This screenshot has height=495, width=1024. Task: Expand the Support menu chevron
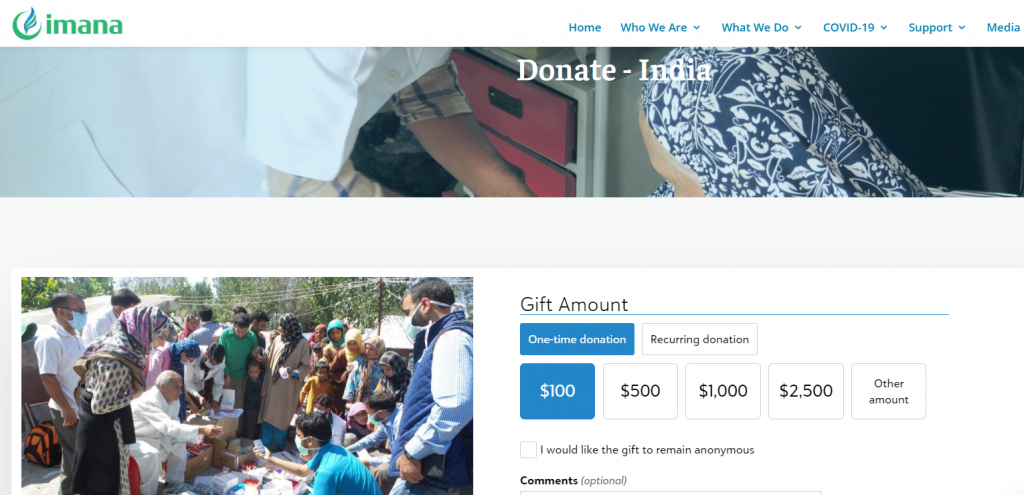pos(961,28)
